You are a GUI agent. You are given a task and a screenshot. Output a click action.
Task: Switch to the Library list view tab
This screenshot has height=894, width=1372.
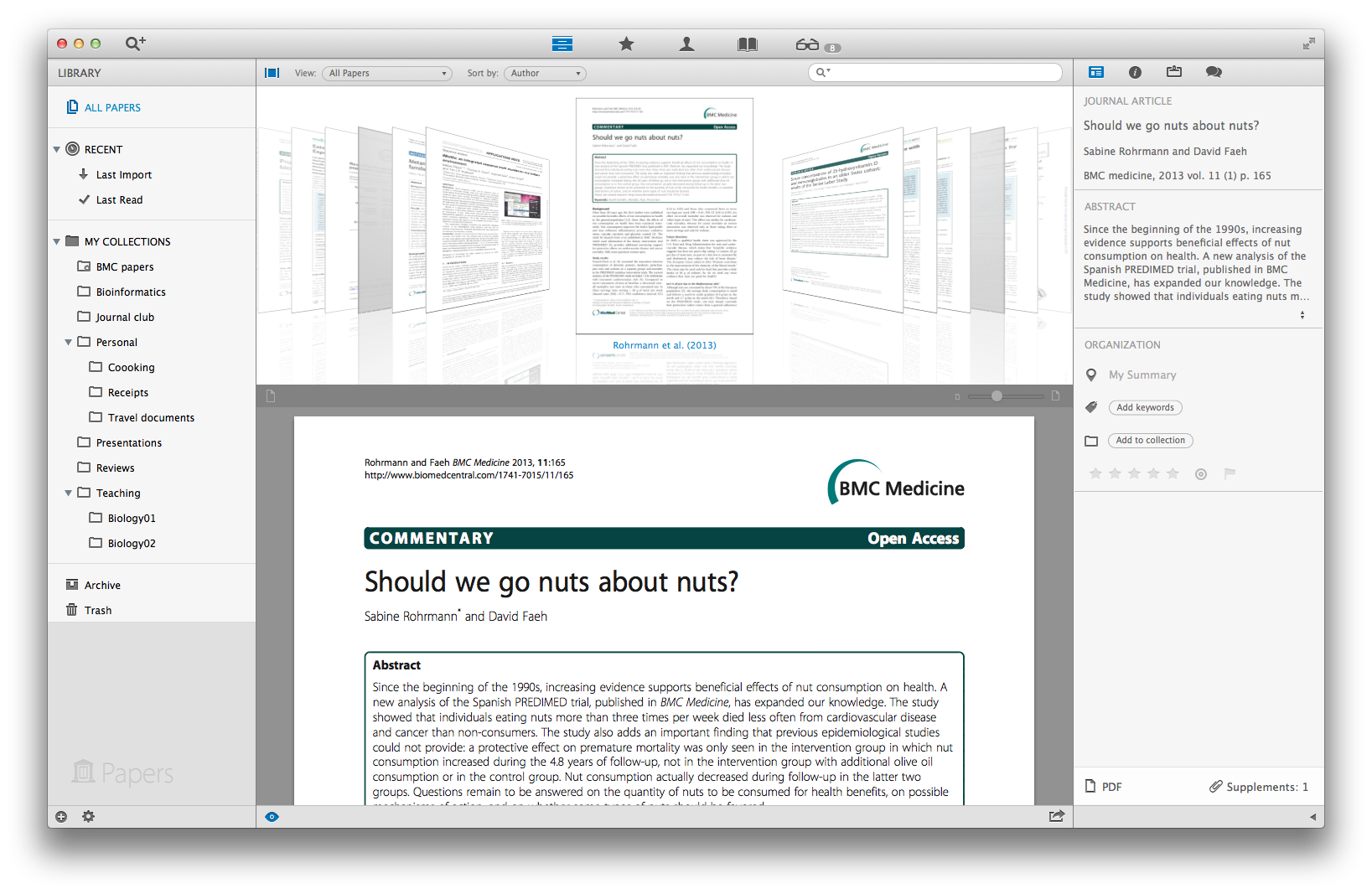pos(562,44)
